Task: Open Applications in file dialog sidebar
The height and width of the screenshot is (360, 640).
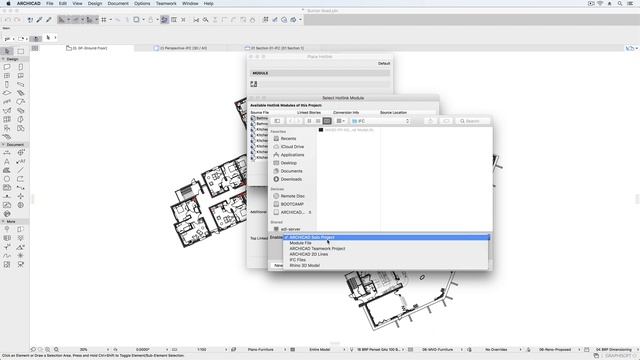Action: 292,155
